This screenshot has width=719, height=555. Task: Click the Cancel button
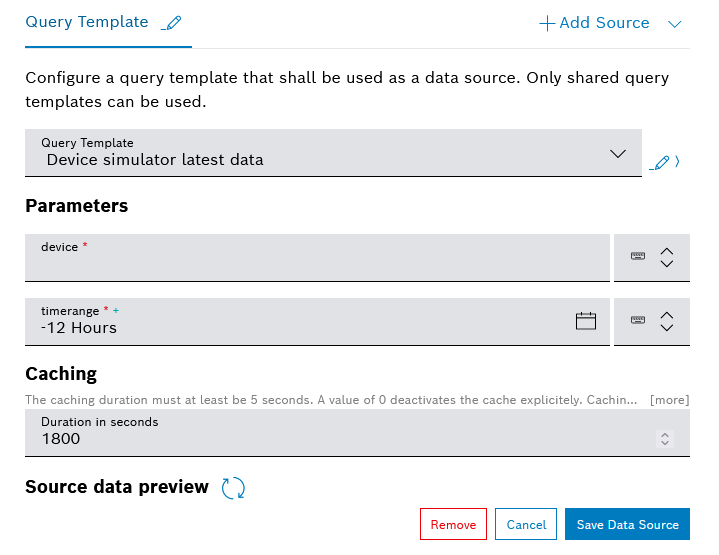click(x=526, y=525)
